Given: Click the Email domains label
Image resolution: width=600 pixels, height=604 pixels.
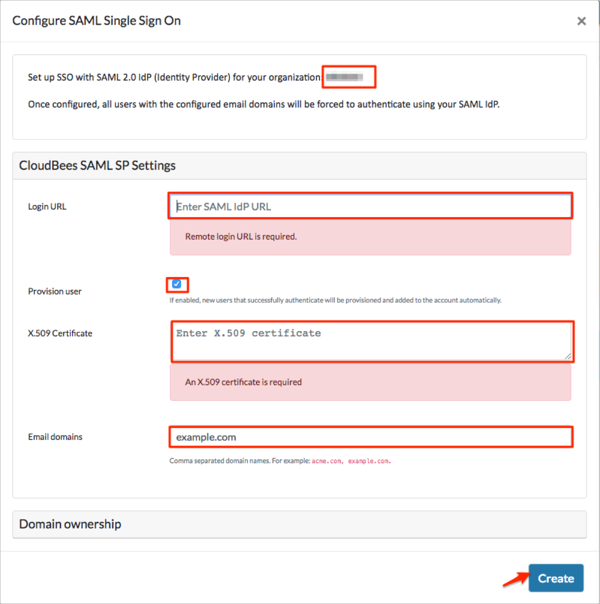Looking at the screenshot, I should coord(56,437).
